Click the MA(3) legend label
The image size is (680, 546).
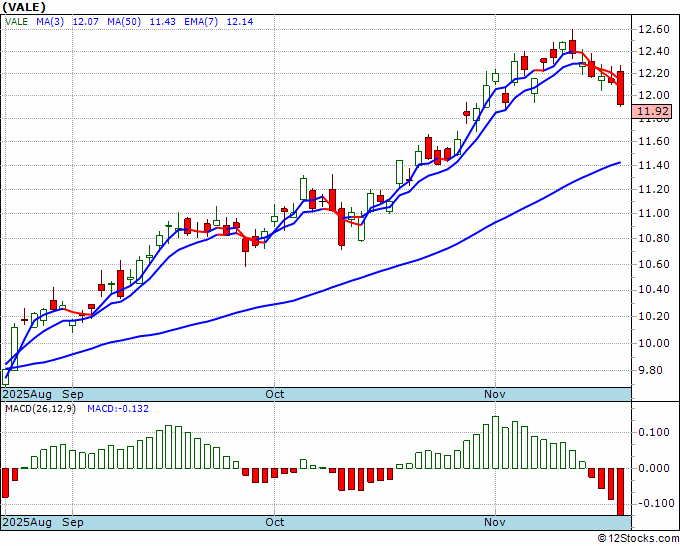pyautogui.click(x=50, y=22)
